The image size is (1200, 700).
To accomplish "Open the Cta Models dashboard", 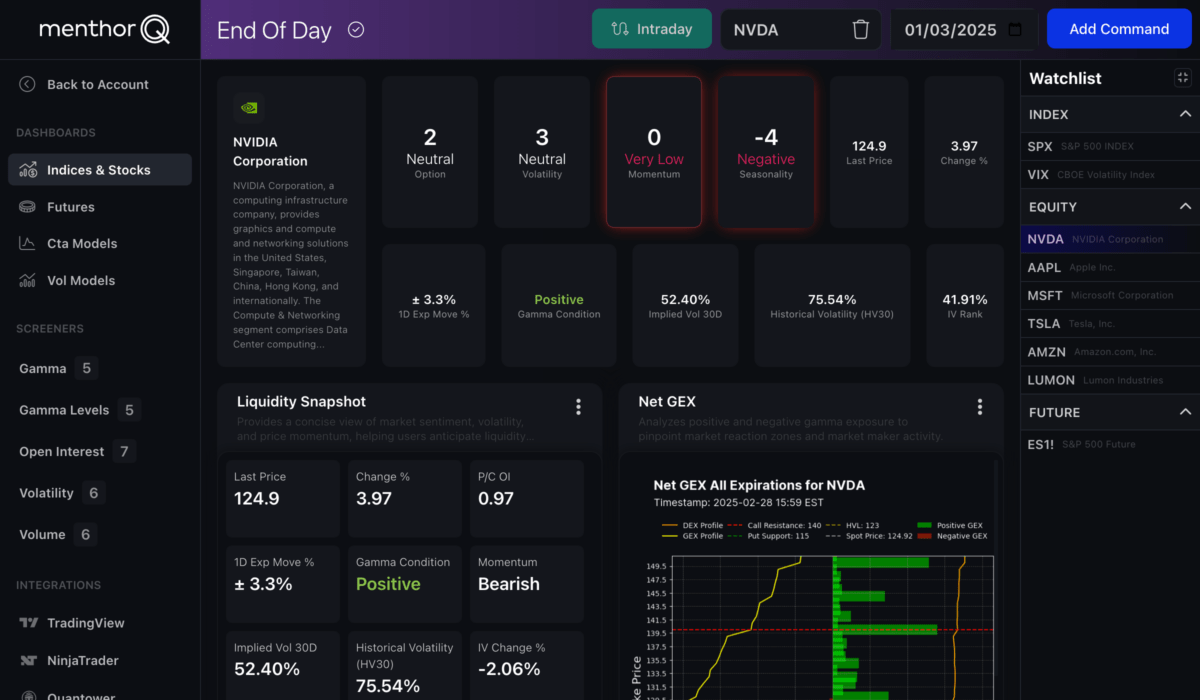I will click(100, 244).
